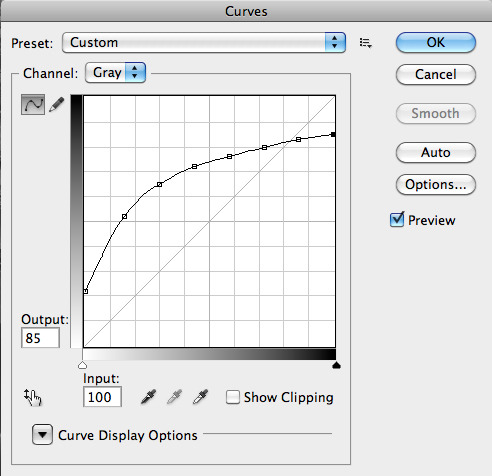Viewport: 492px width, 476px height.
Task: Select the pencil draw curve tool
Action: 57,105
